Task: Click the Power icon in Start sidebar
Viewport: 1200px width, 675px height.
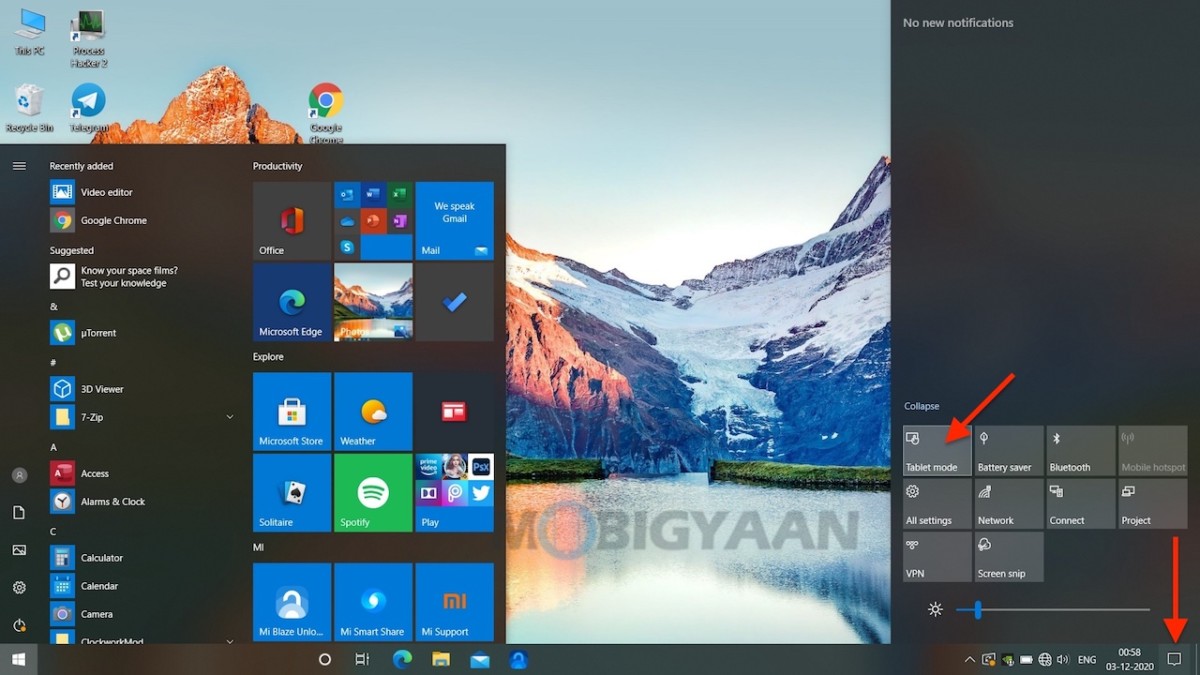Action: 18,624
